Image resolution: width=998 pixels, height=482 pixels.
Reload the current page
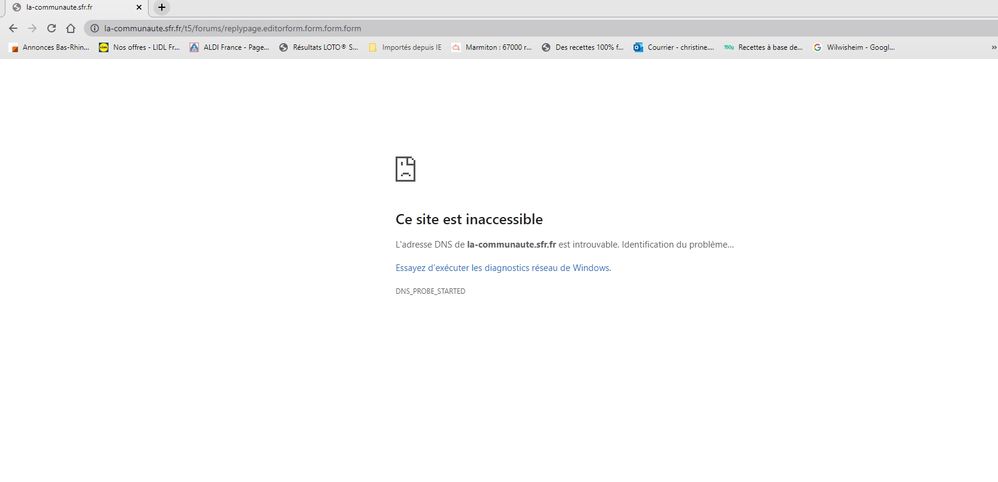(52, 28)
